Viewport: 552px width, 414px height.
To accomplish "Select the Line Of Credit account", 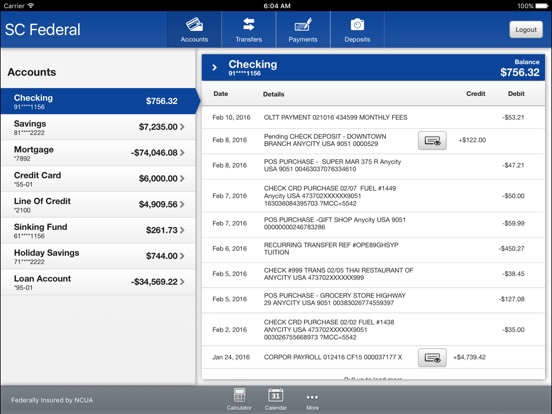I will [98, 205].
